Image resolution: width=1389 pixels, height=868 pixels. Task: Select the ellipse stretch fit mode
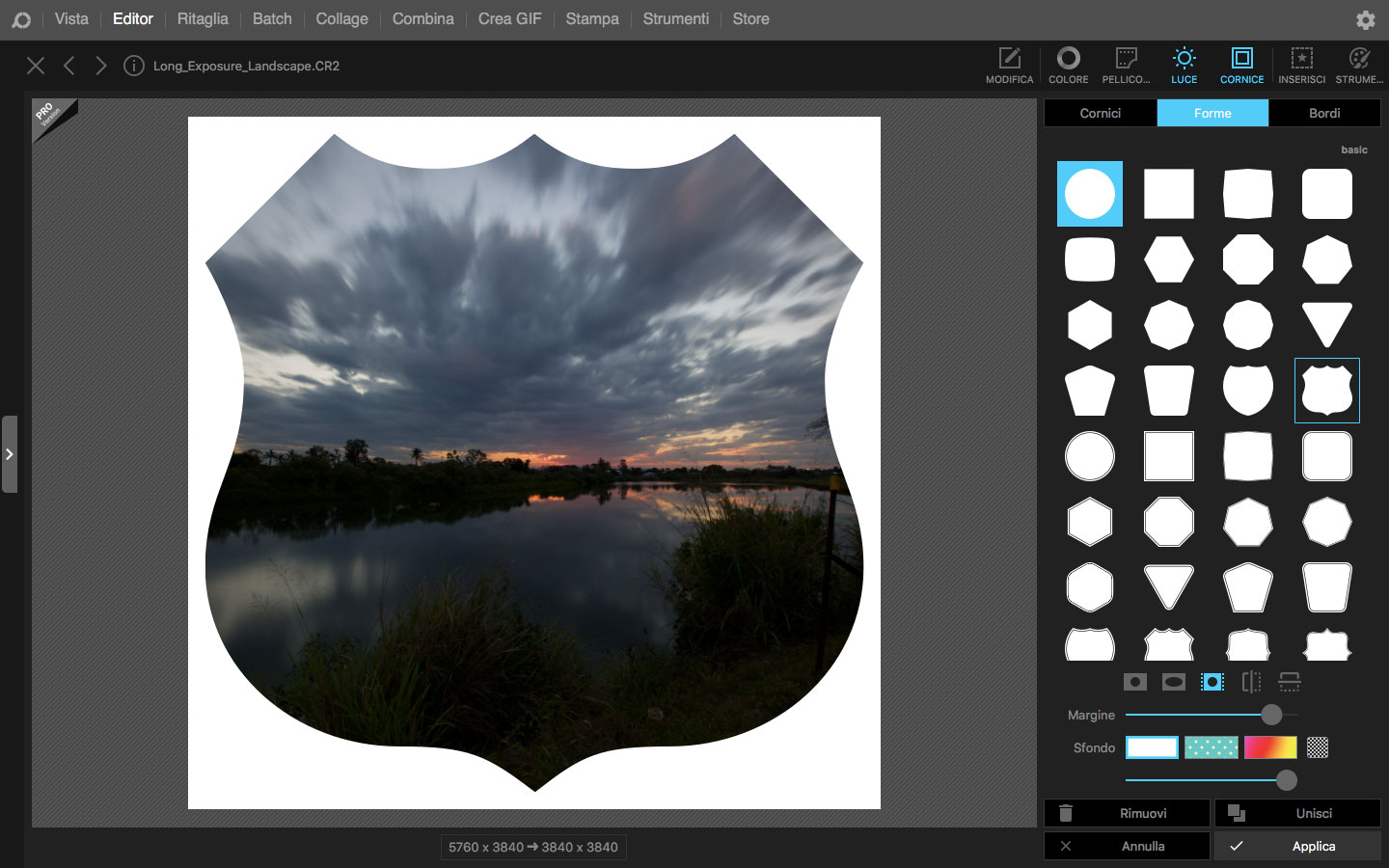[1174, 682]
